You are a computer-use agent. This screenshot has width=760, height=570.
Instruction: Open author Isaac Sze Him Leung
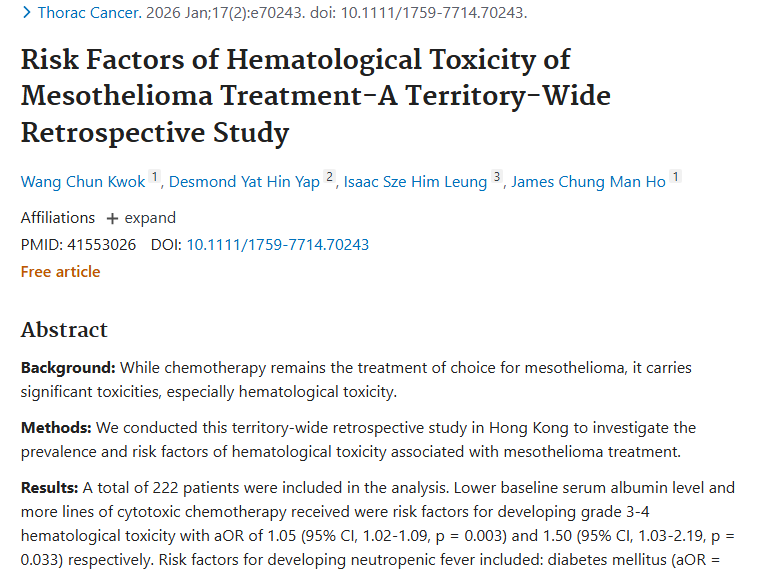[415, 182]
